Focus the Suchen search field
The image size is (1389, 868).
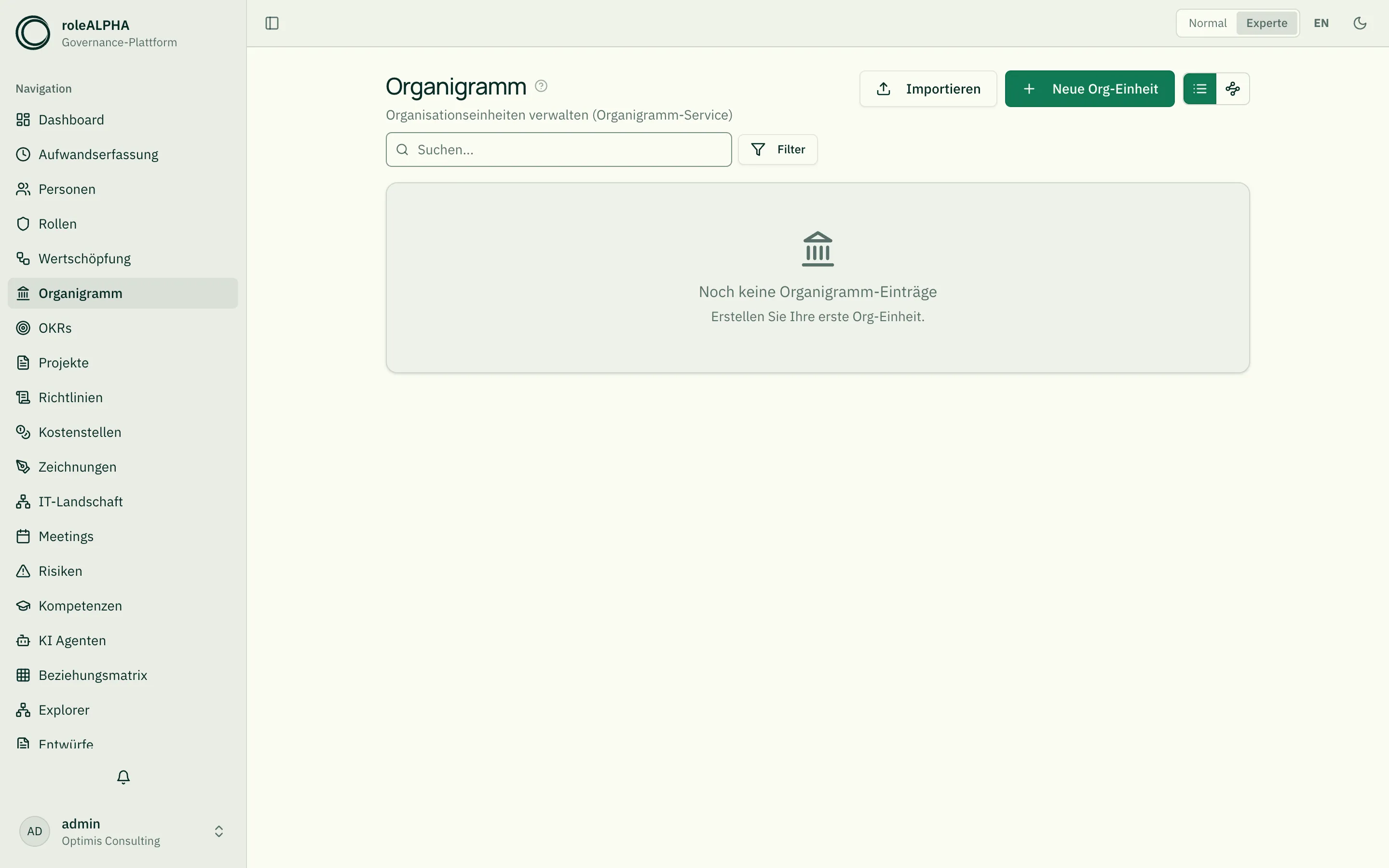pos(558,149)
